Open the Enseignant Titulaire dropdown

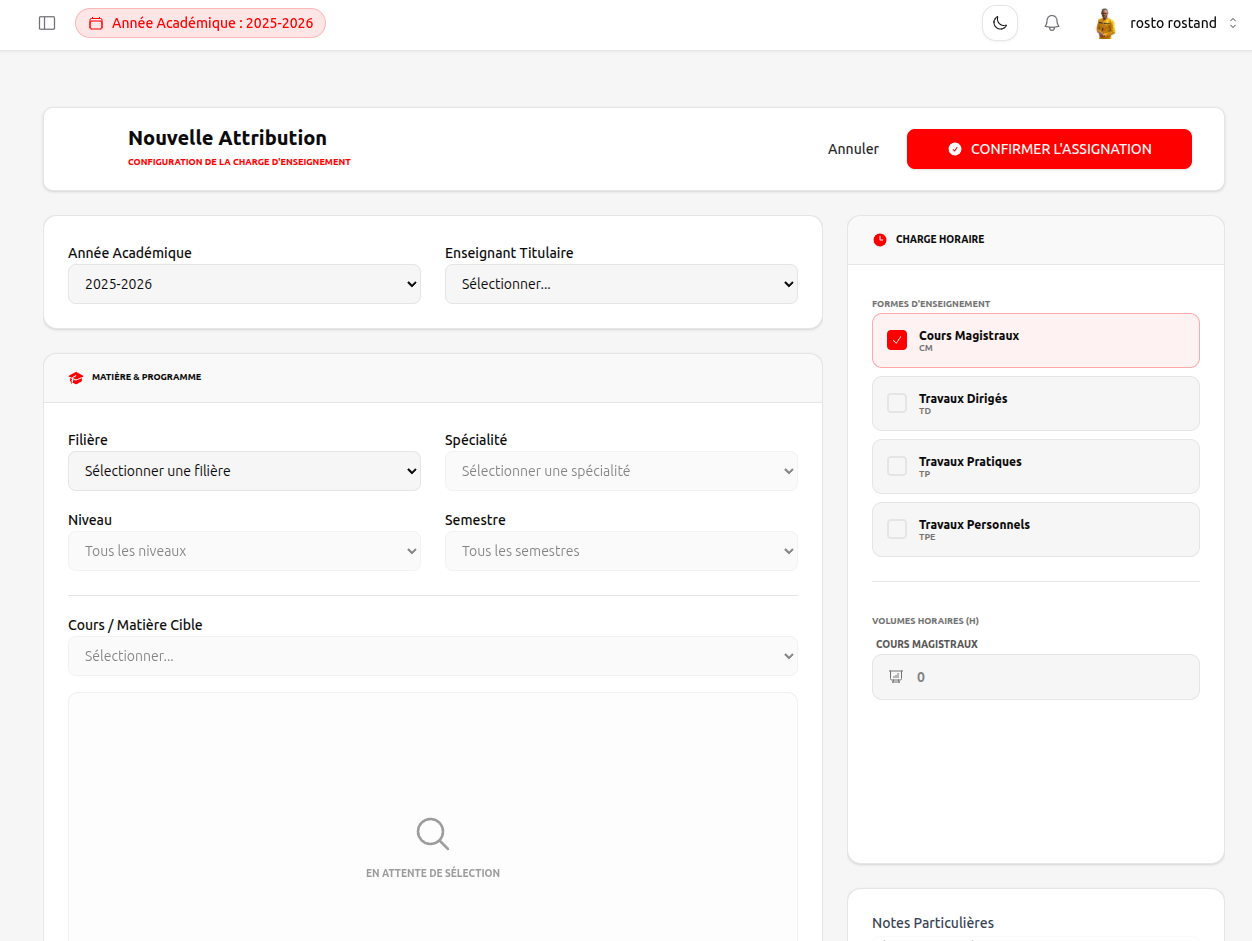tap(621, 284)
